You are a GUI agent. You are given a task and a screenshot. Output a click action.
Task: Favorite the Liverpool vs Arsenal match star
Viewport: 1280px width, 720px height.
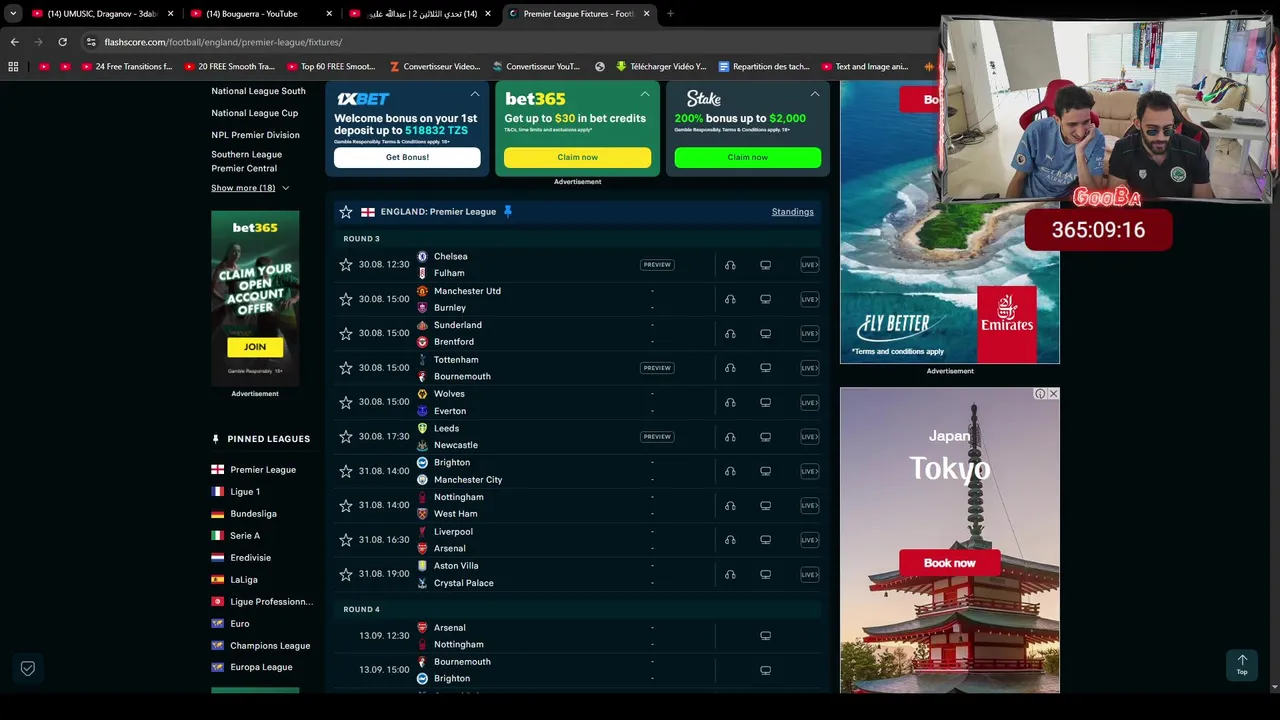(x=346, y=540)
